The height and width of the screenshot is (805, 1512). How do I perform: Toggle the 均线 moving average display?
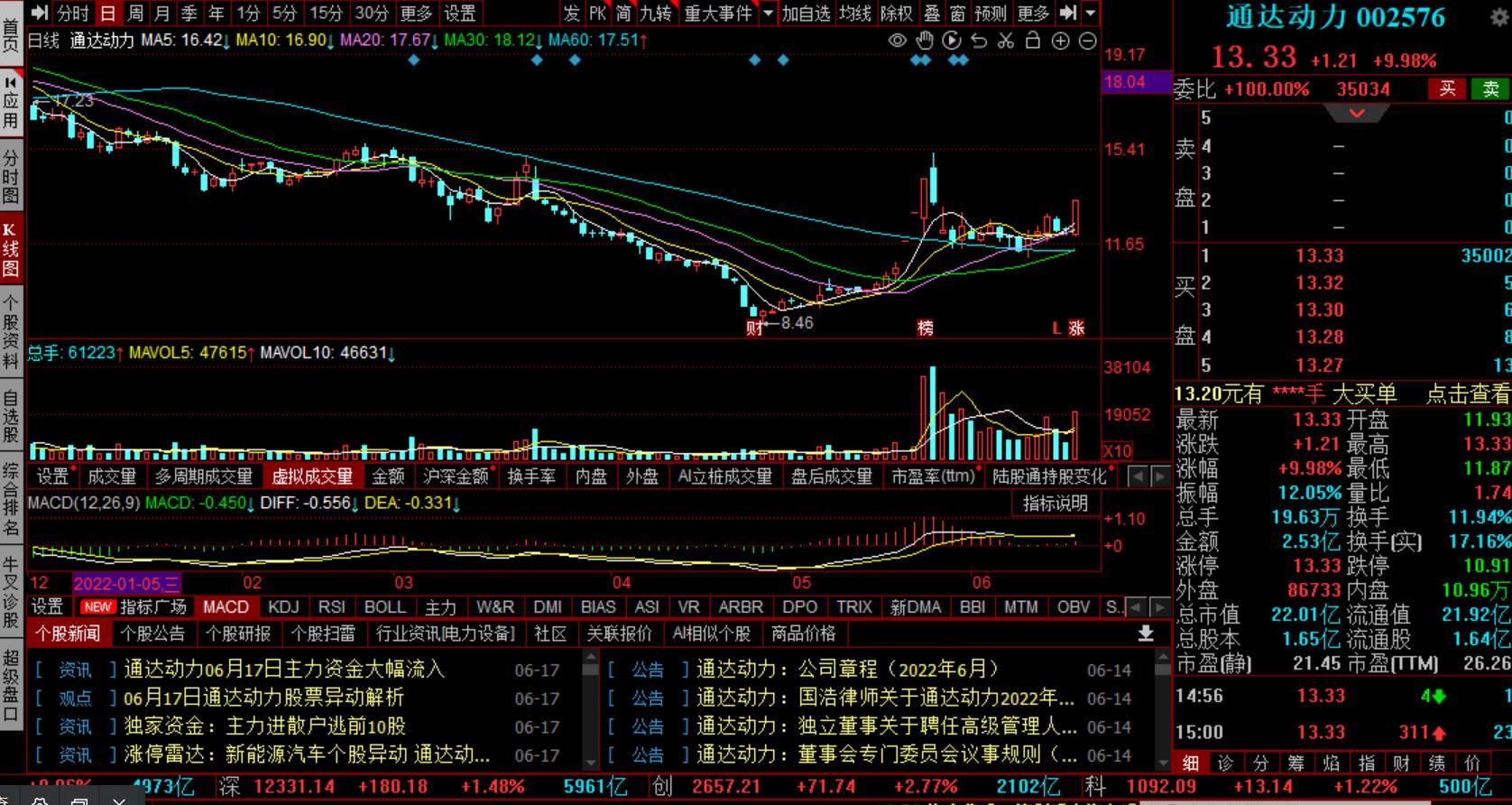pos(855,13)
